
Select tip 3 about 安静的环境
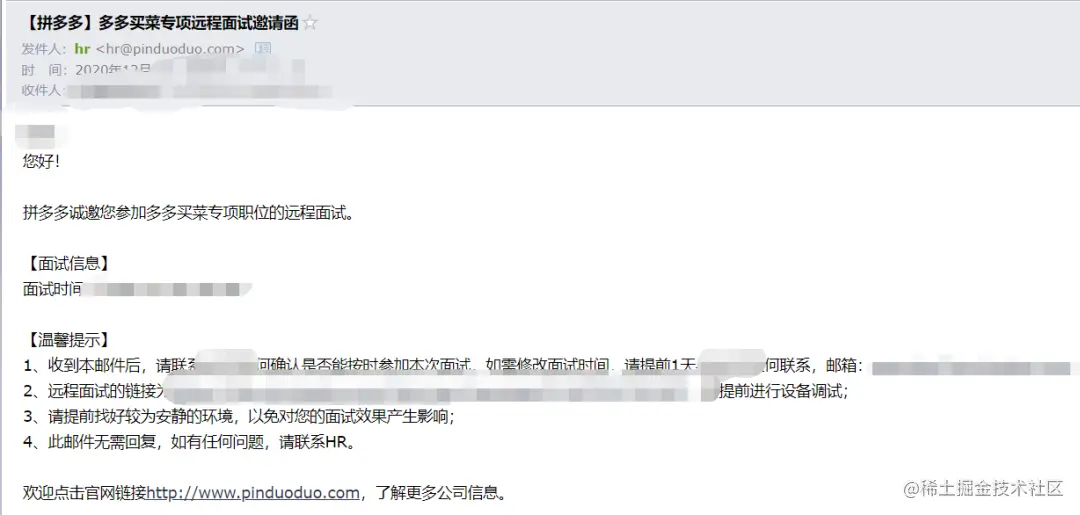[x=239, y=417]
